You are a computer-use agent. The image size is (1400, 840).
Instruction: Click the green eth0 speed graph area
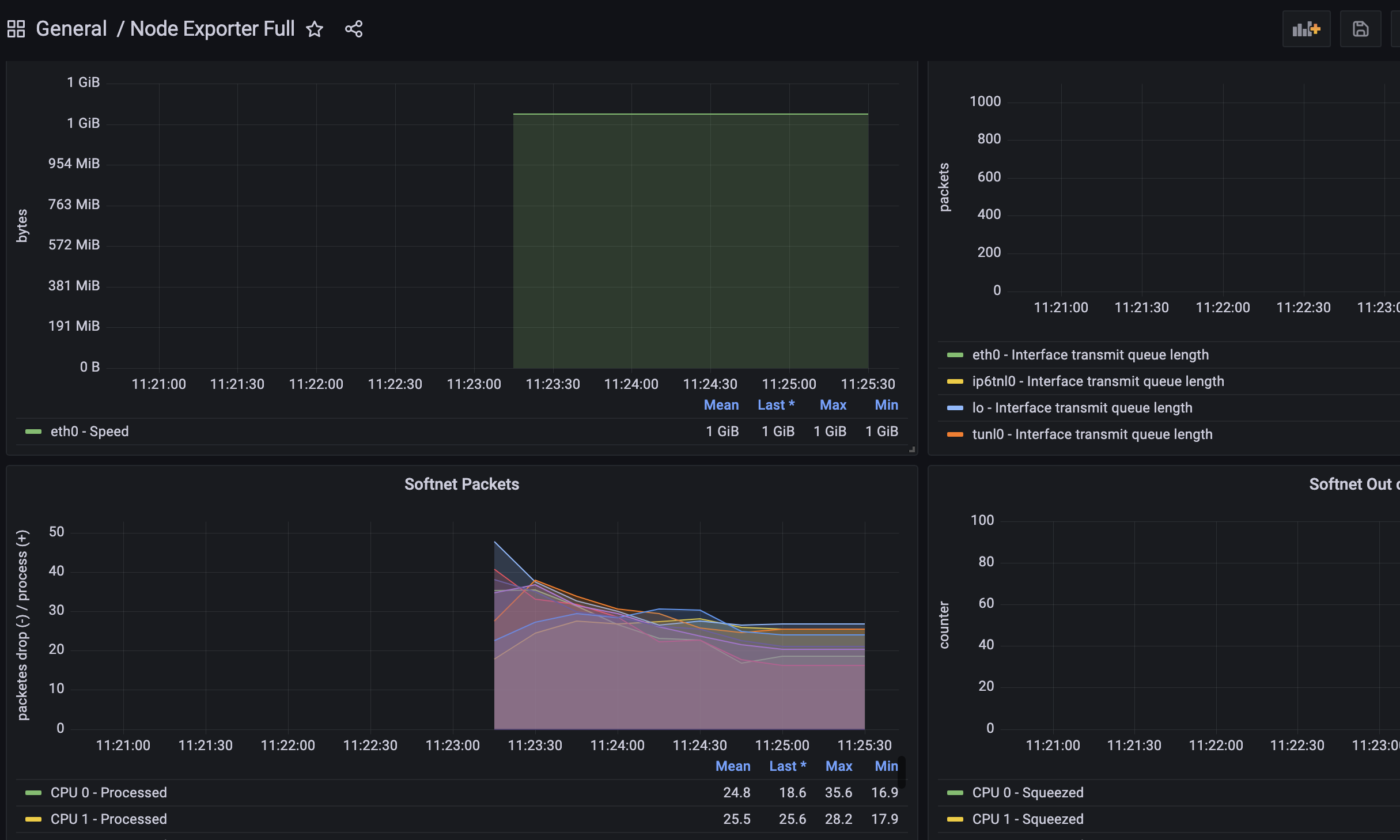[690, 241]
